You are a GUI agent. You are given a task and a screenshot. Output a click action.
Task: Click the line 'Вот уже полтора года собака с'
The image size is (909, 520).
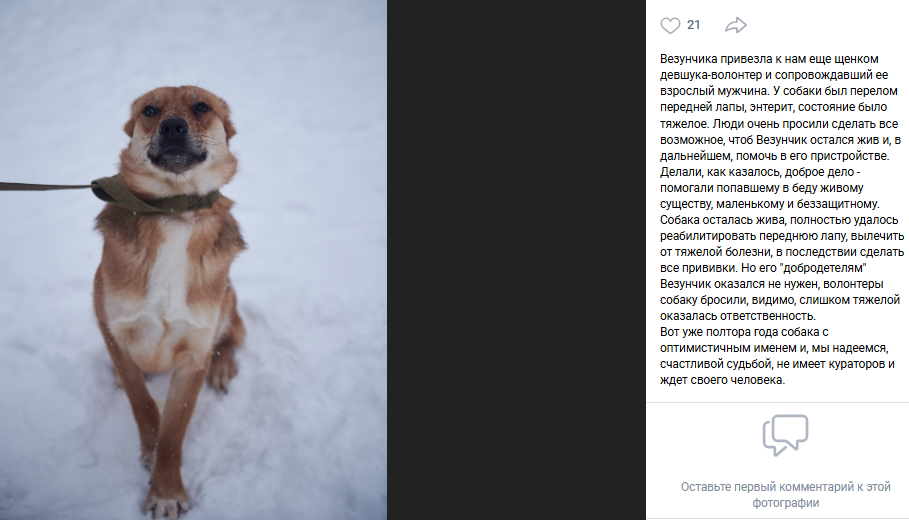tap(744, 332)
